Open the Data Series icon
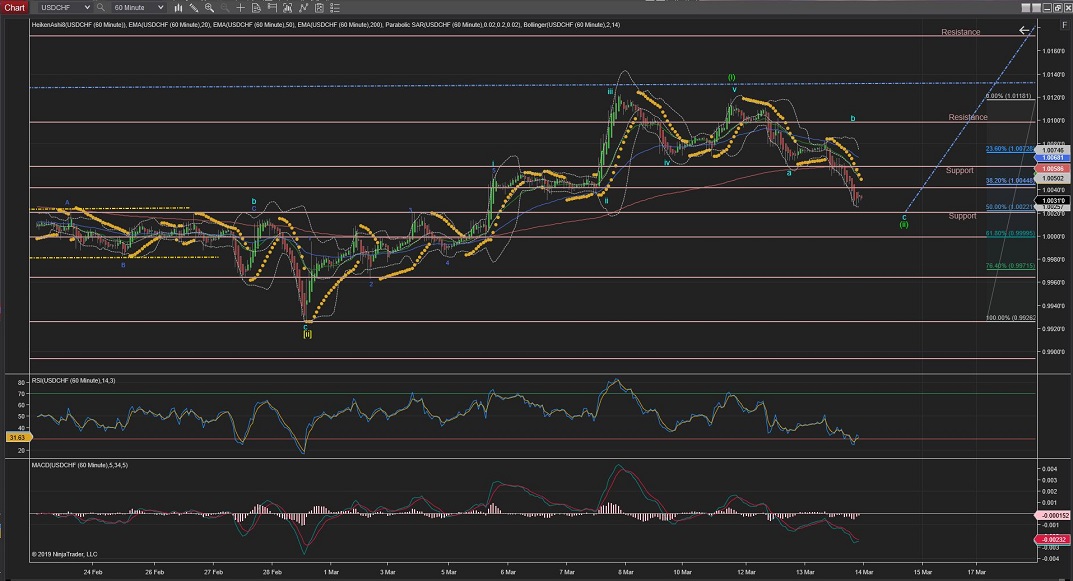Screen dimensions: 1073x581 coord(287,8)
